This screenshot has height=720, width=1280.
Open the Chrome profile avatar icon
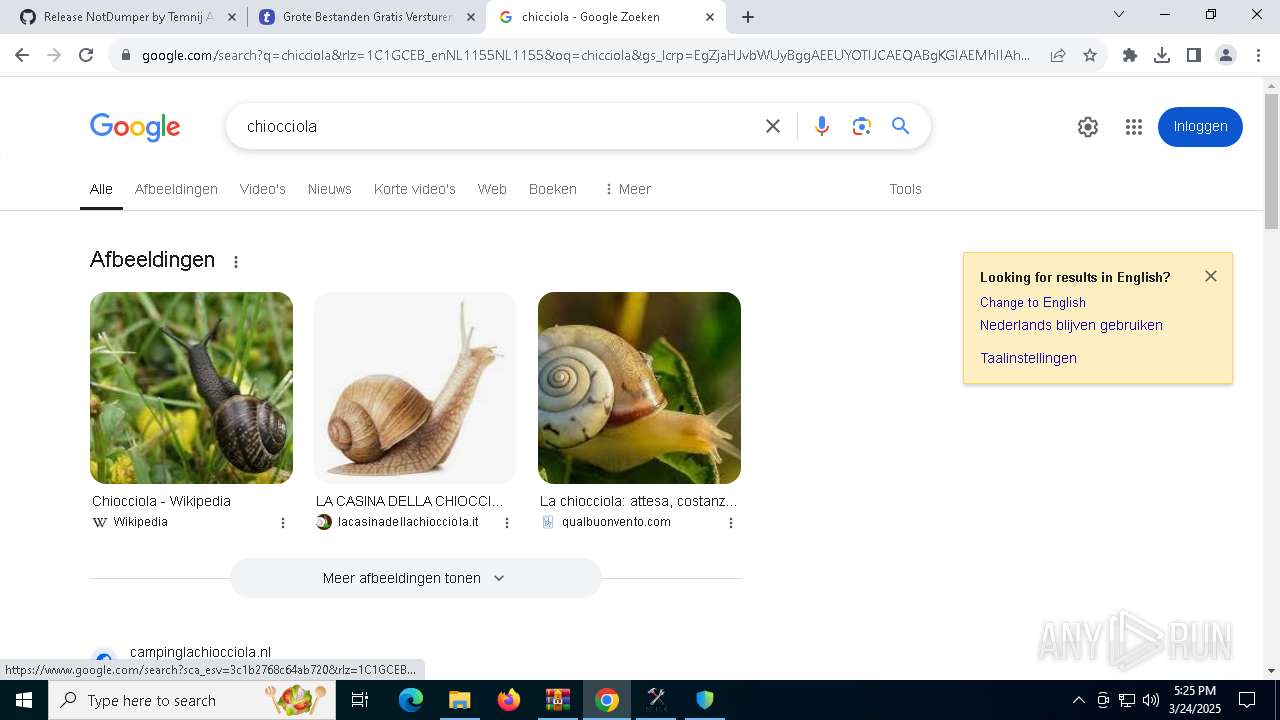(1226, 55)
